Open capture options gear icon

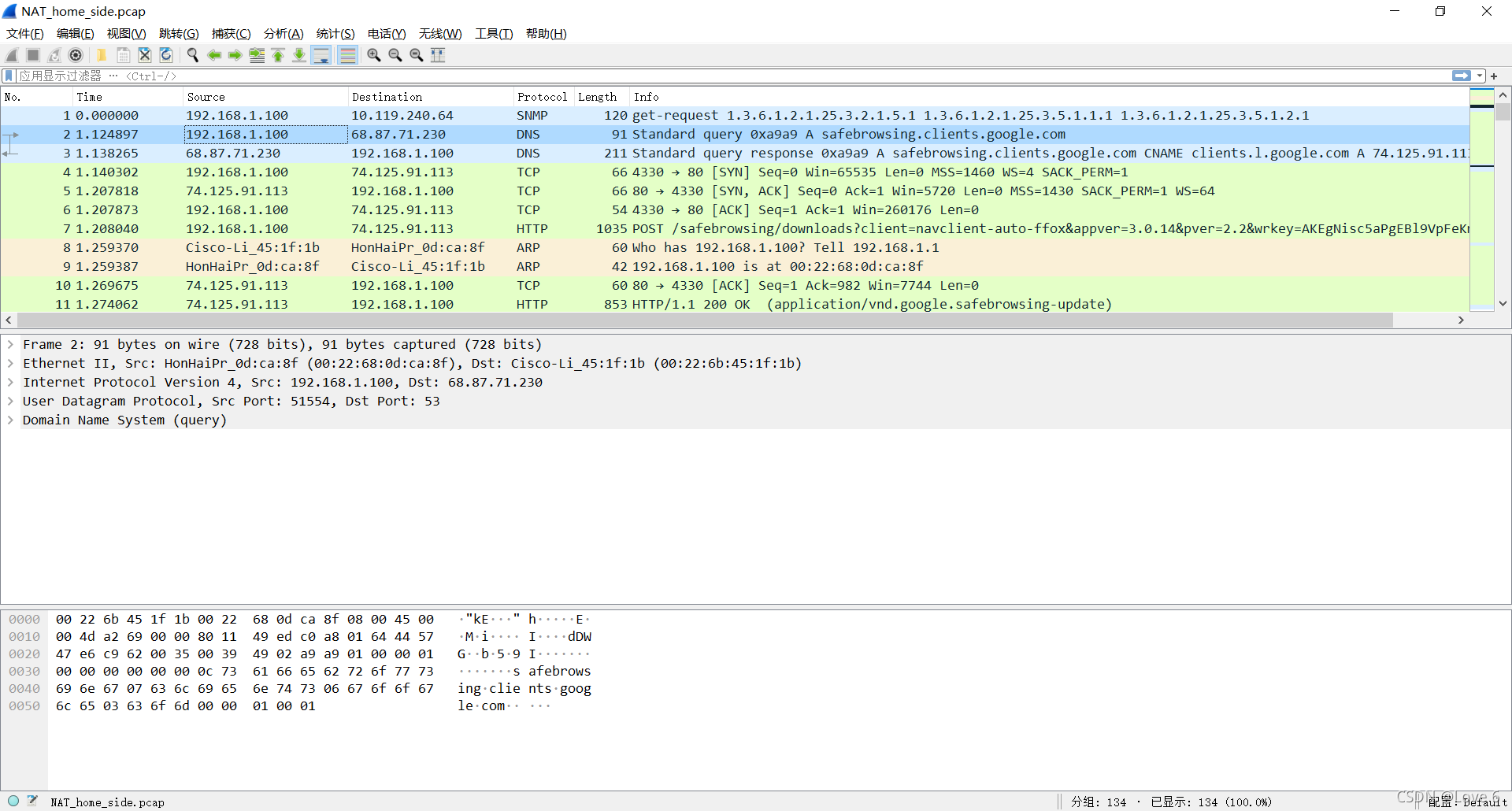[76, 55]
